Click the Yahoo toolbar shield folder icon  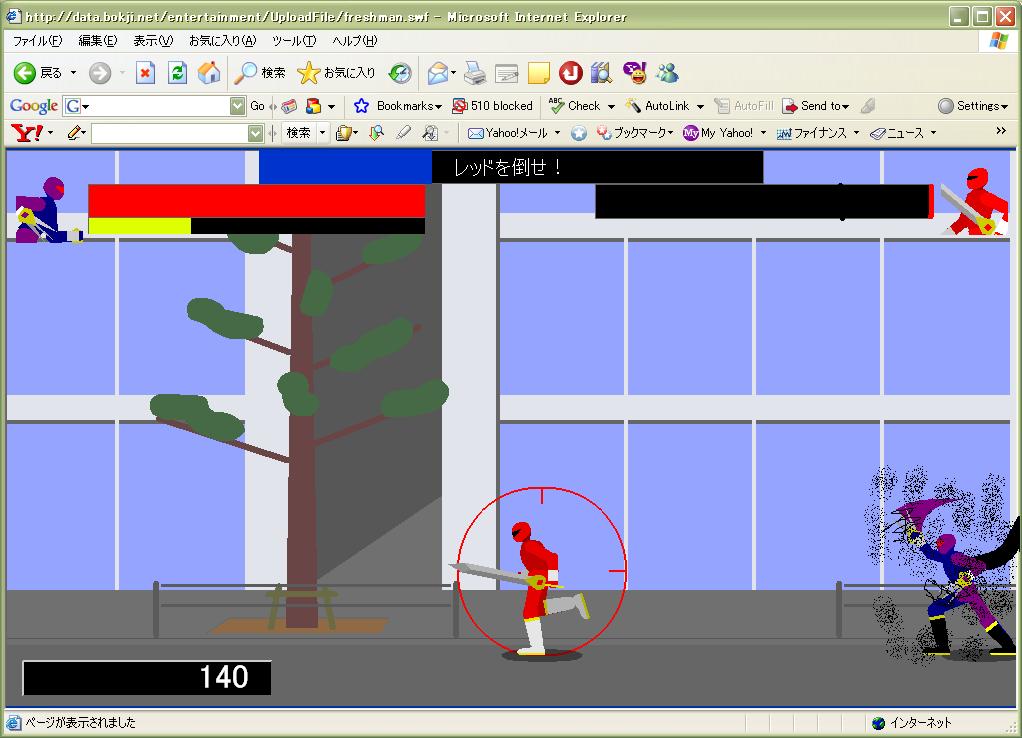[x=343, y=133]
